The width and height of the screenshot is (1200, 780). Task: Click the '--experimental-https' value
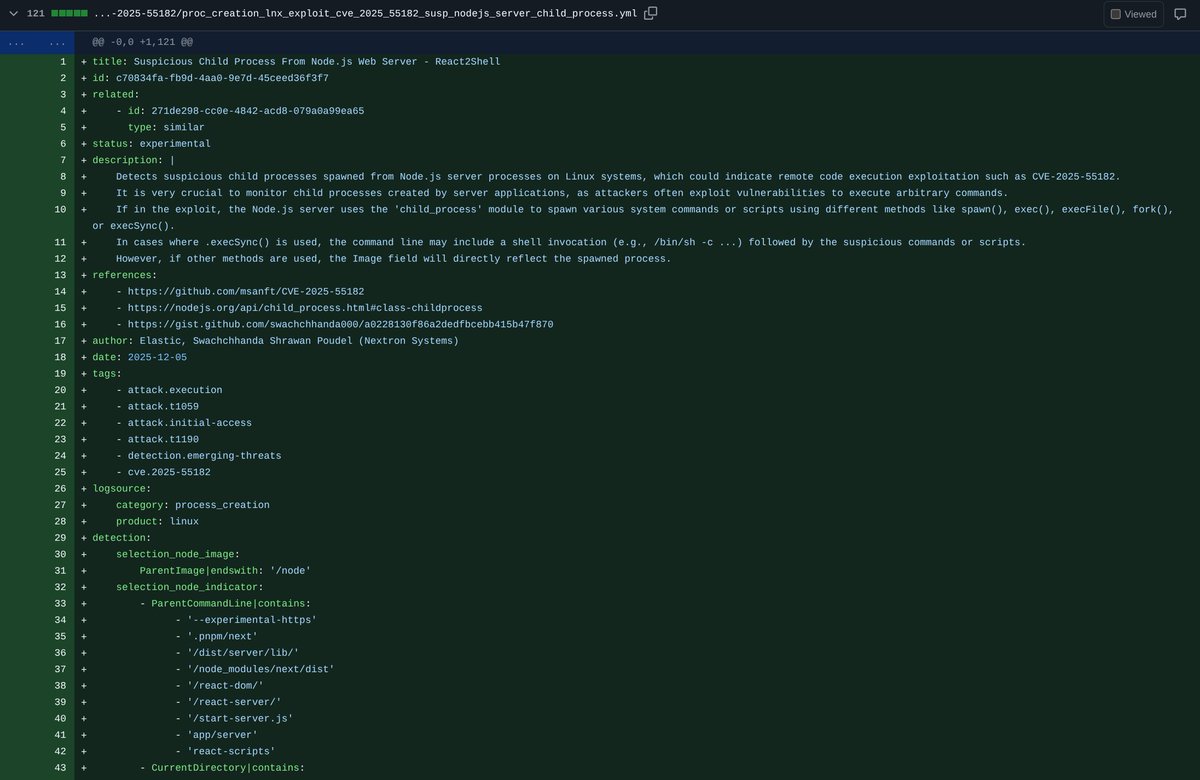[x=252, y=620]
